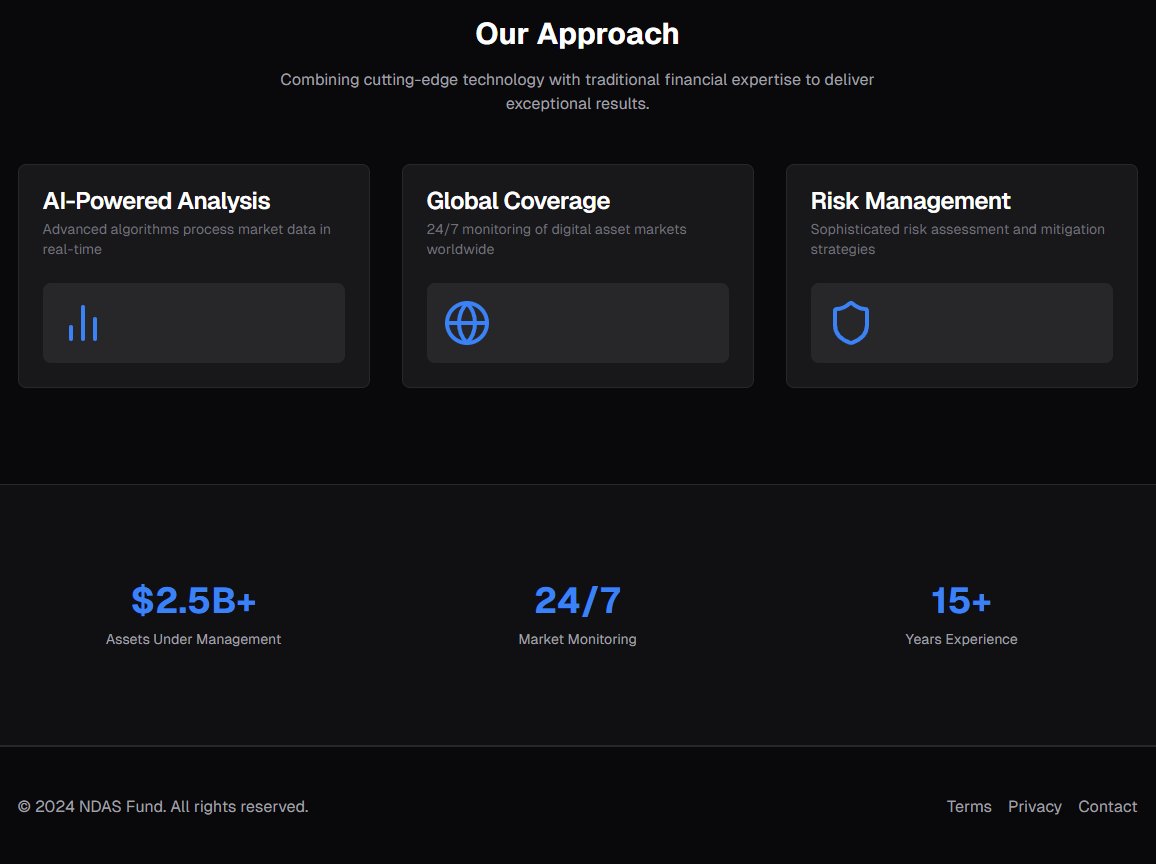The width and height of the screenshot is (1156, 864).
Task: Select the Global Coverage heading
Action: pyautogui.click(x=518, y=200)
